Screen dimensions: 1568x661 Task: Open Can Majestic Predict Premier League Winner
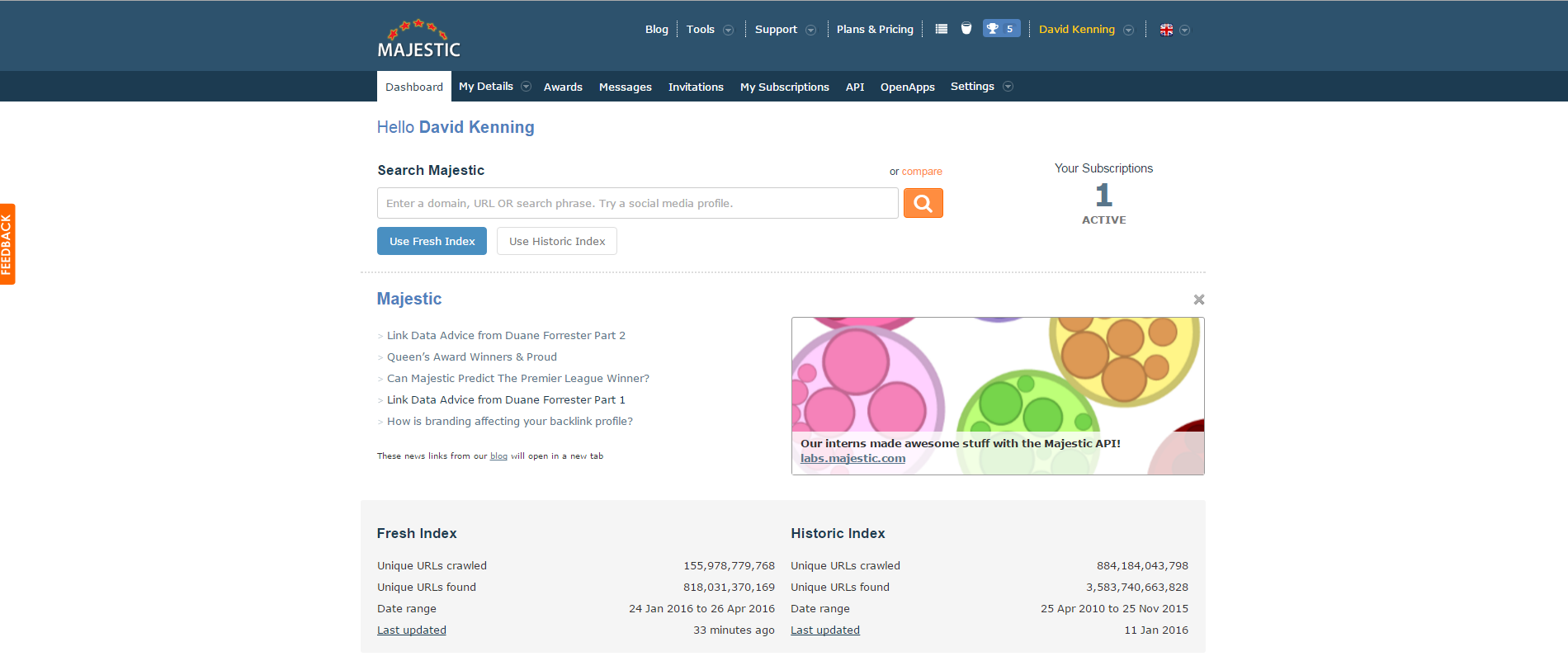coord(518,379)
